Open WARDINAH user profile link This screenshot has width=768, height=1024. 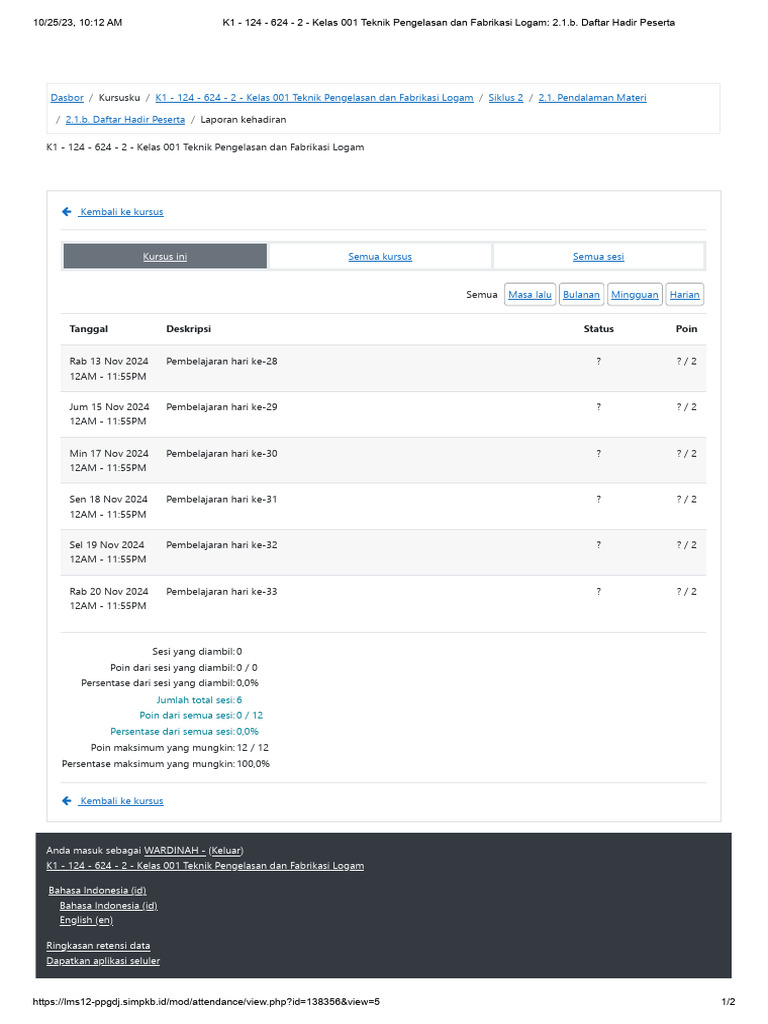coord(175,850)
